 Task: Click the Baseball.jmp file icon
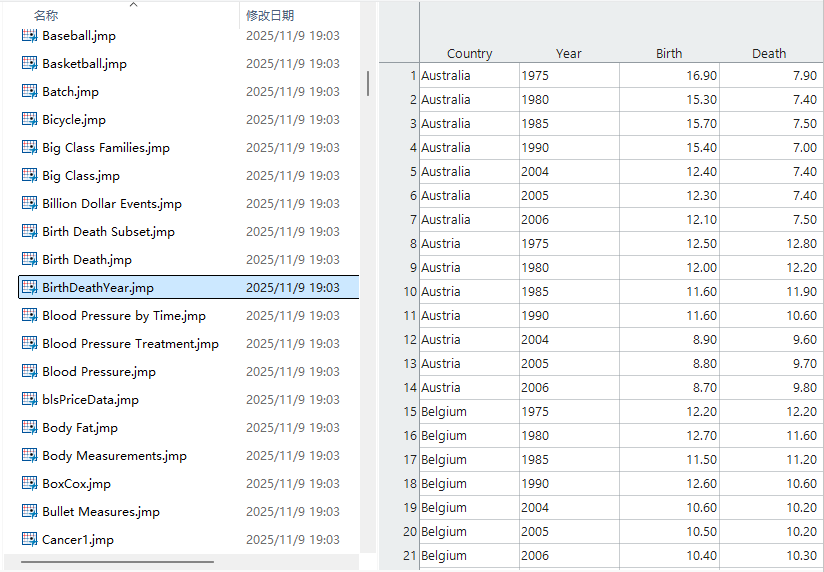point(29,36)
